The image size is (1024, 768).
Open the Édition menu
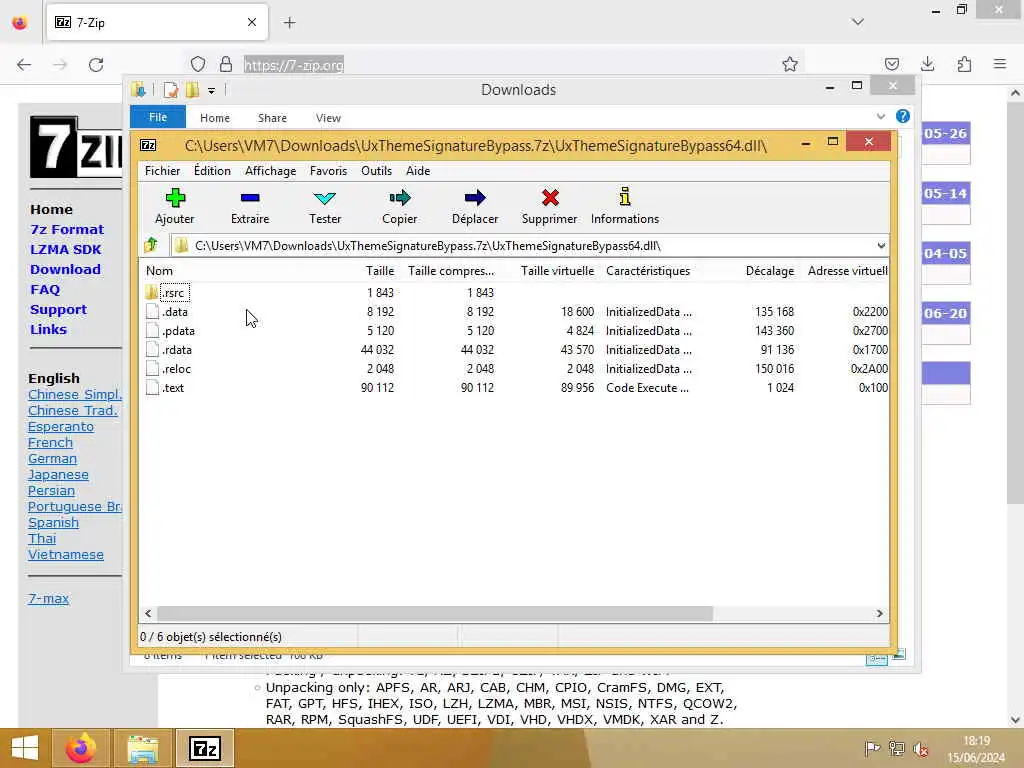[x=212, y=171]
